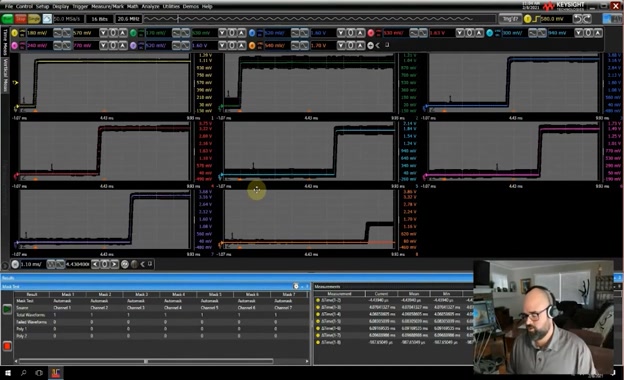Click the add channel plus icon
Screen dimensions: 624x380
[x=370, y=46]
